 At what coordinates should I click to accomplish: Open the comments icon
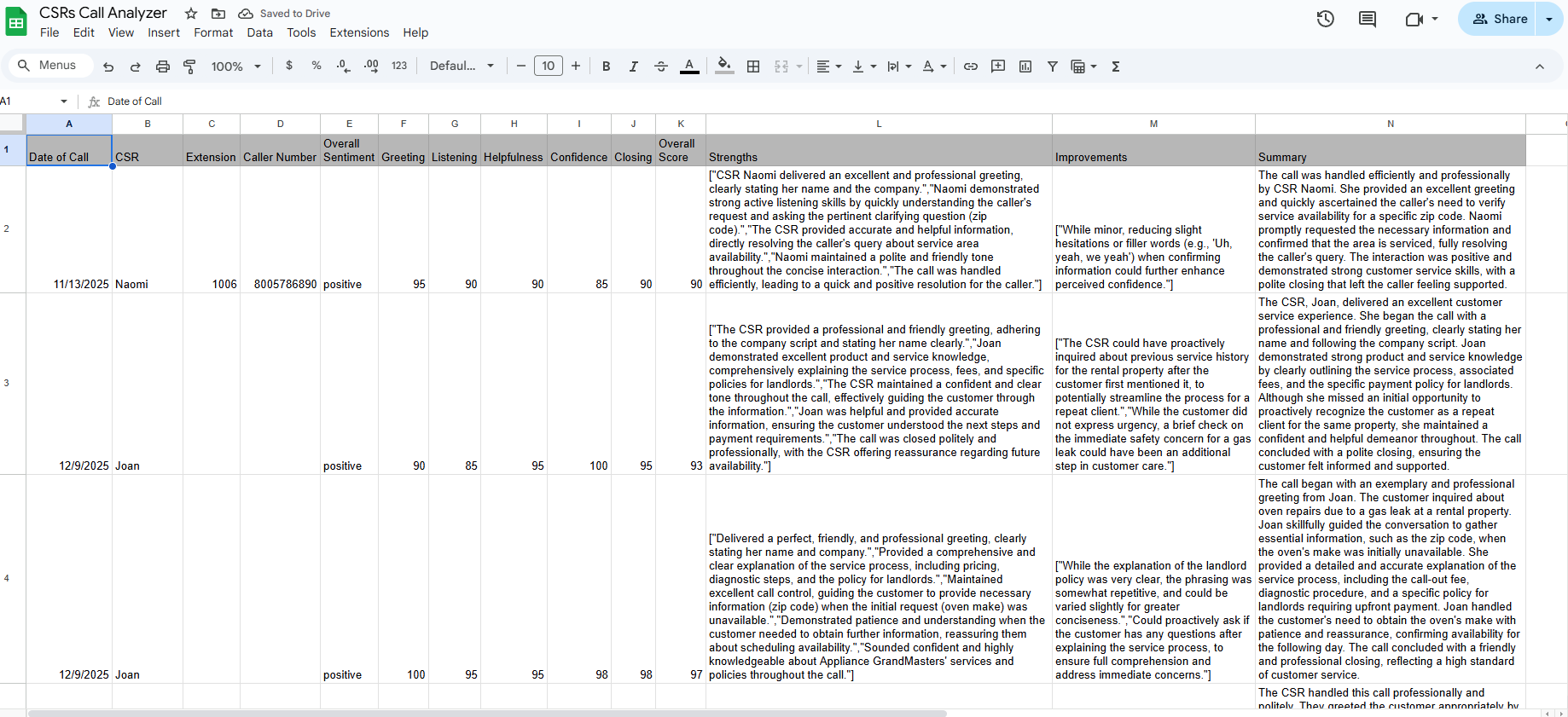pyautogui.click(x=1368, y=19)
